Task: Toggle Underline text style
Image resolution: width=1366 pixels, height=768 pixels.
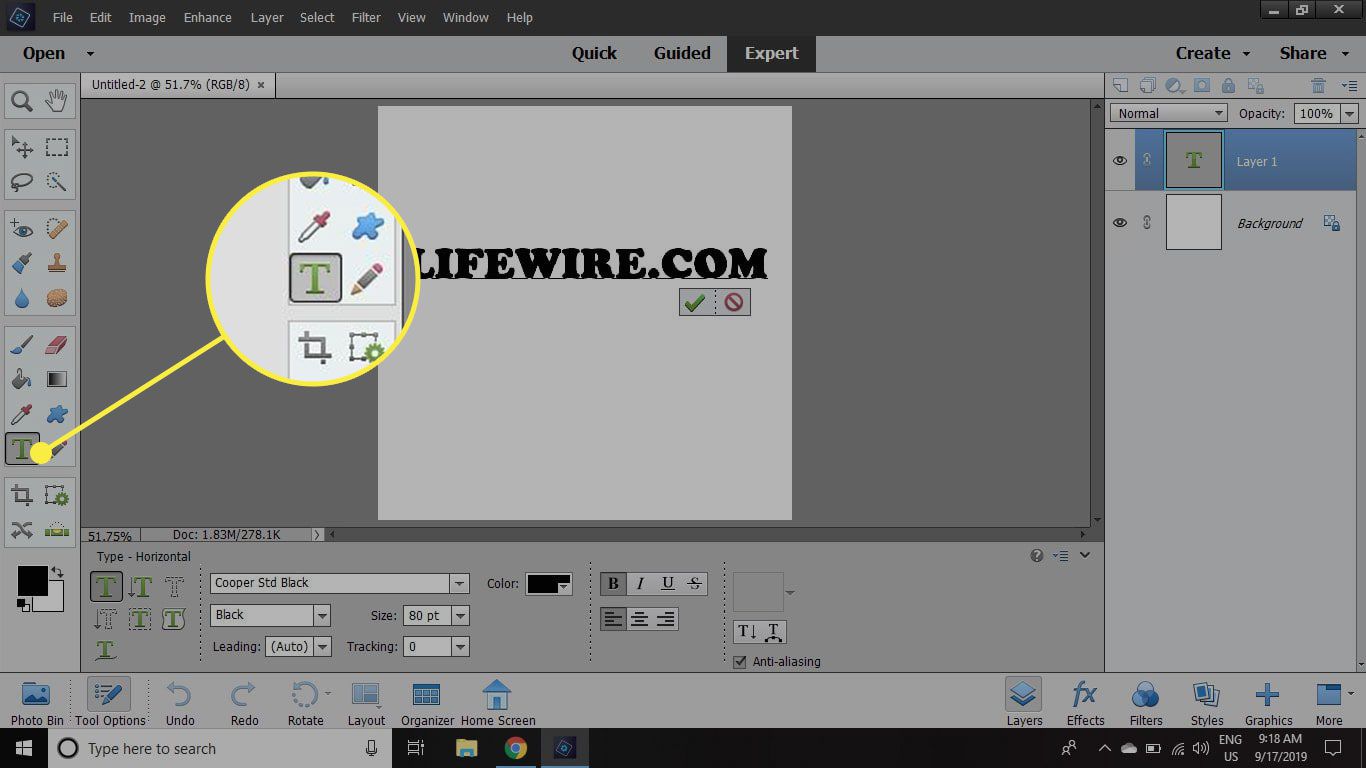Action: point(667,584)
